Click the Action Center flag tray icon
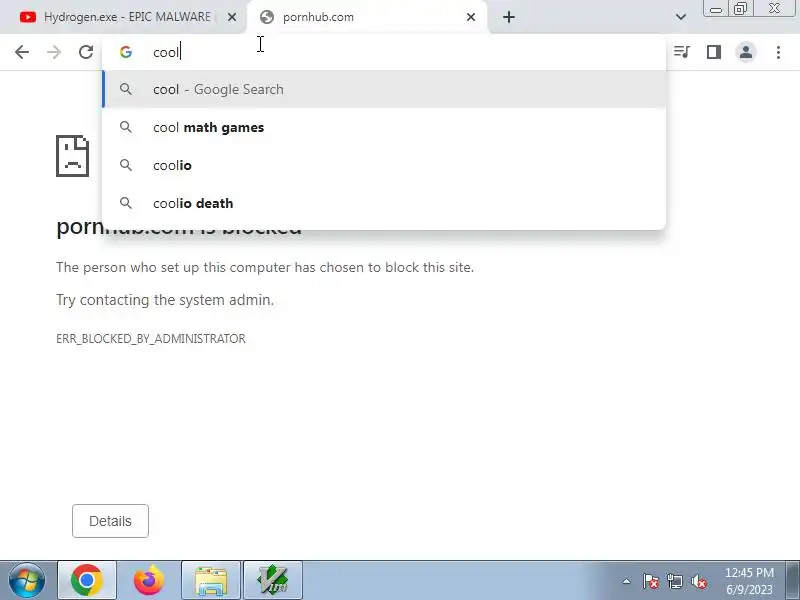The height and width of the screenshot is (600, 800). (x=651, y=581)
